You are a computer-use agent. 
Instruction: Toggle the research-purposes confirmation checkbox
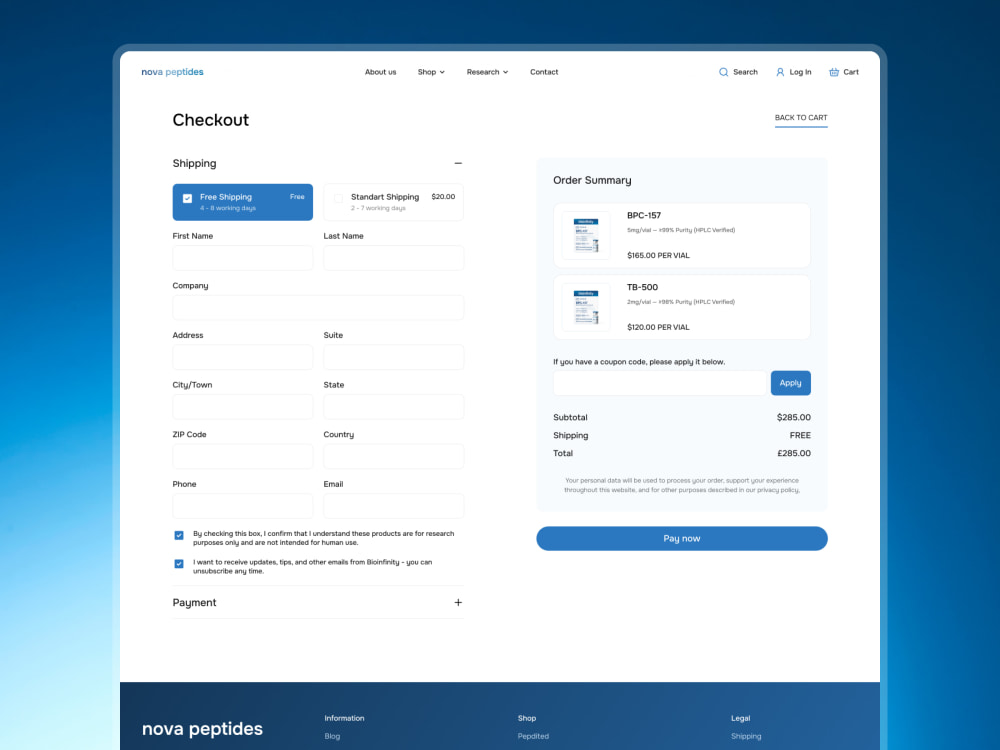pos(179,535)
